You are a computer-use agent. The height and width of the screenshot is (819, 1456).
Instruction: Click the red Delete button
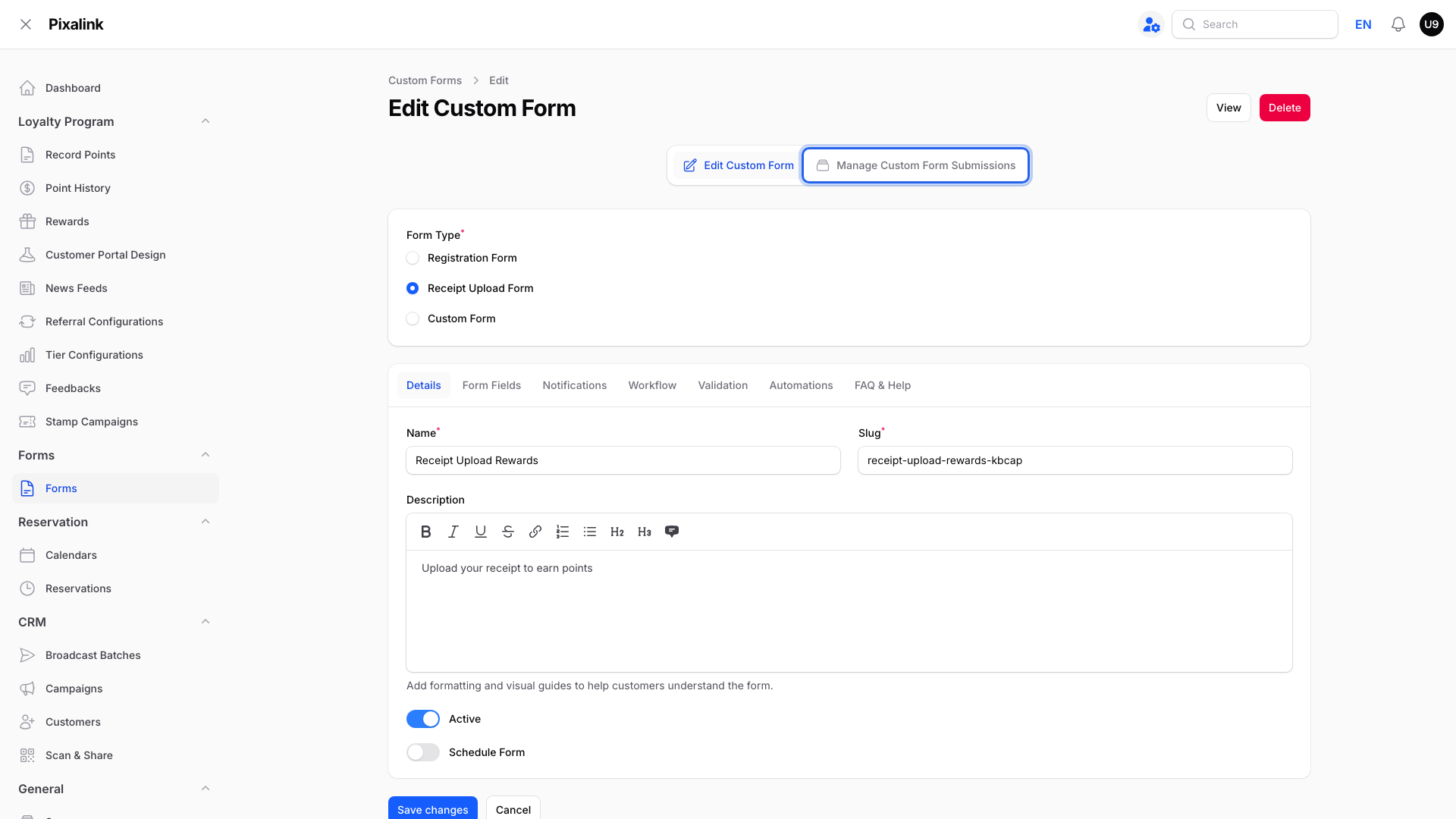[x=1285, y=108]
